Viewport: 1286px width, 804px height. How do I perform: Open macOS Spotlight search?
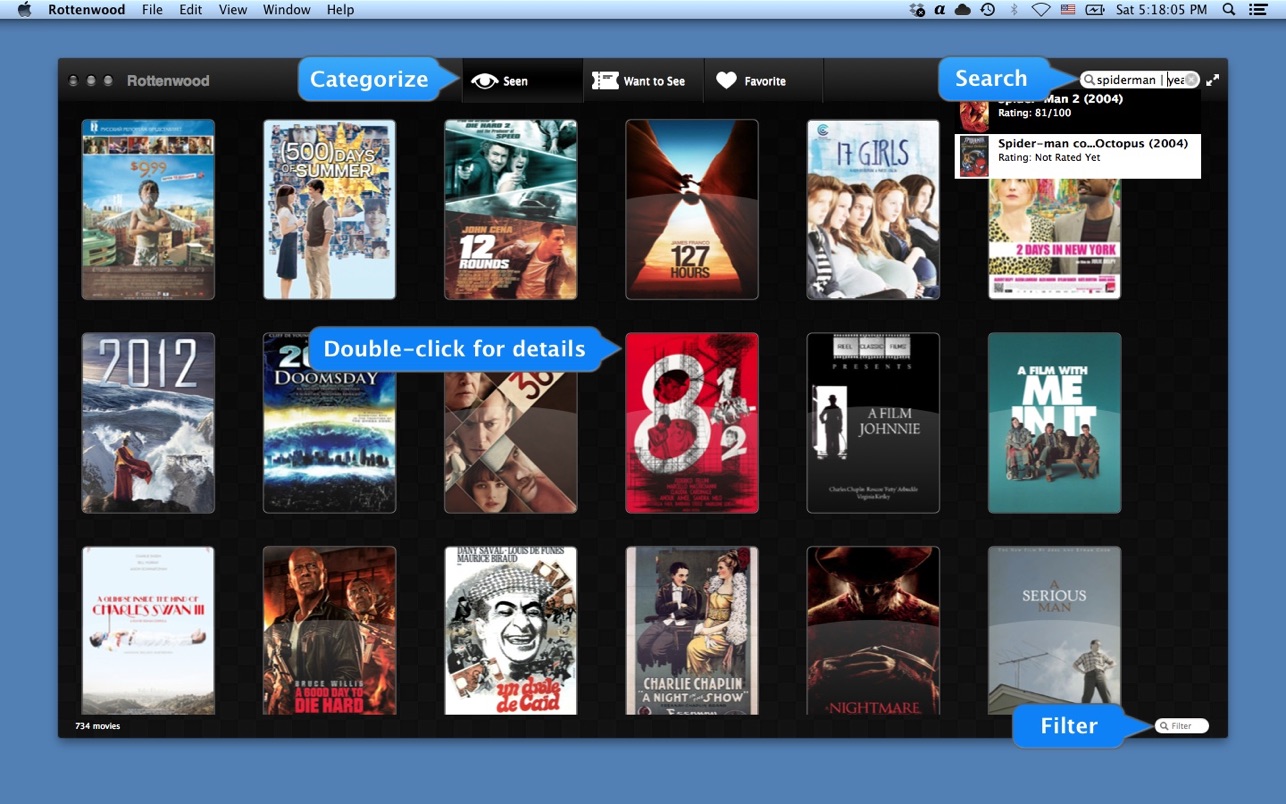[1229, 10]
